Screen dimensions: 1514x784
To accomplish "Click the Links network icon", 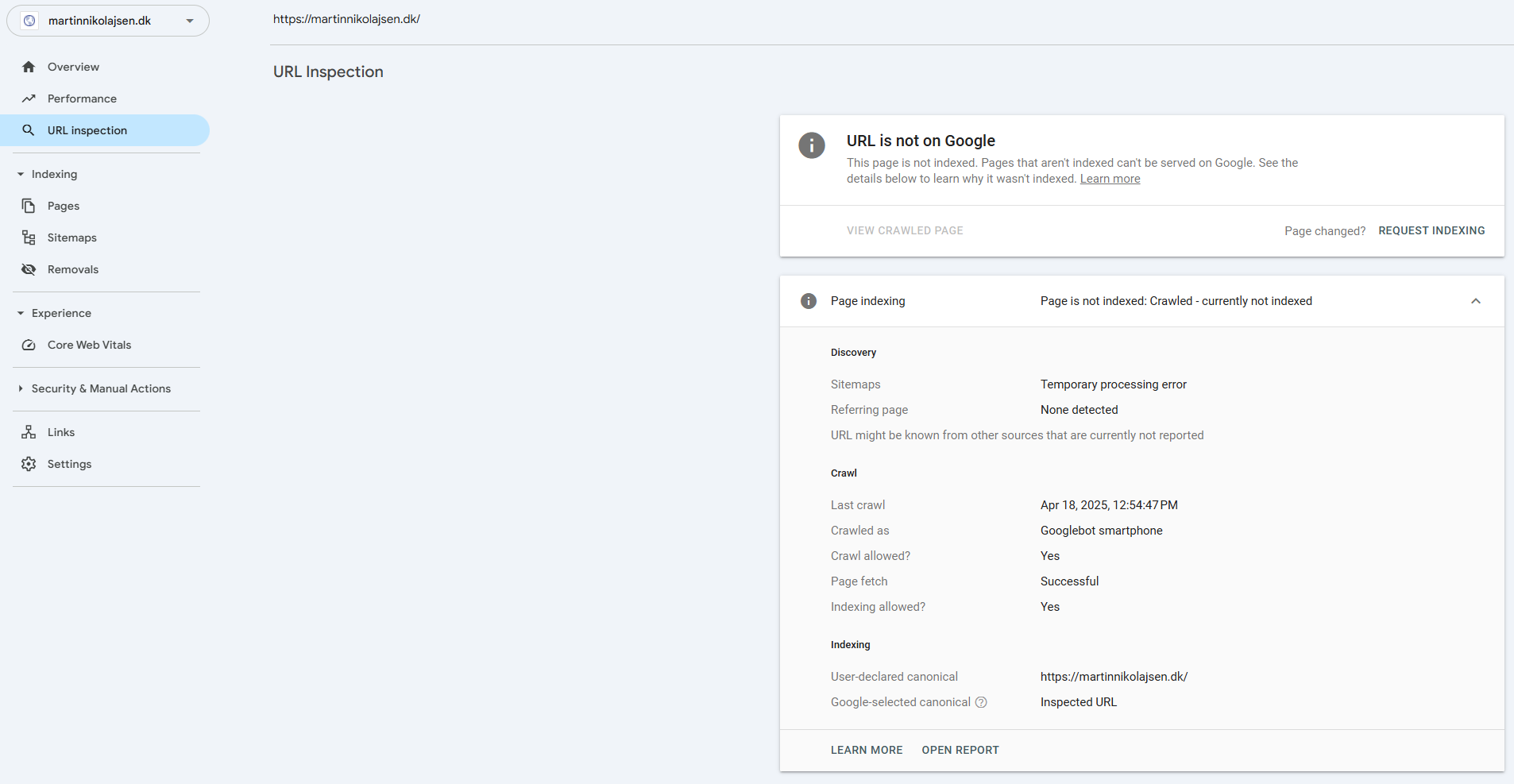I will click(29, 432).
